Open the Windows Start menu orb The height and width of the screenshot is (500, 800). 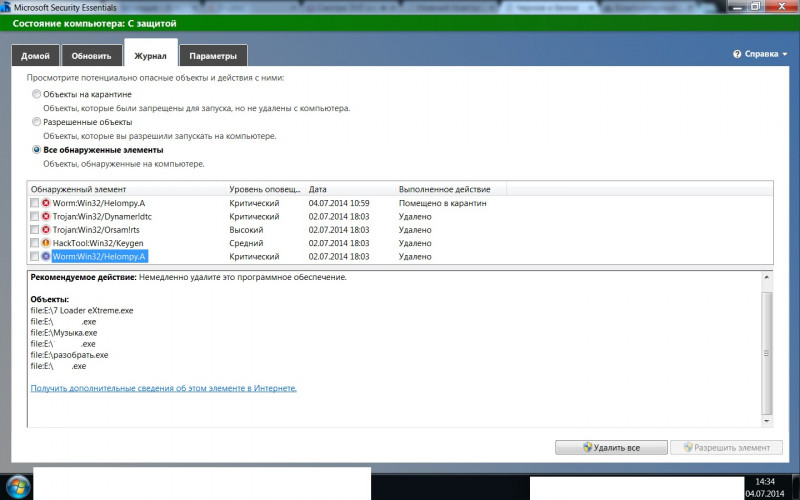(x=18, y=486)
